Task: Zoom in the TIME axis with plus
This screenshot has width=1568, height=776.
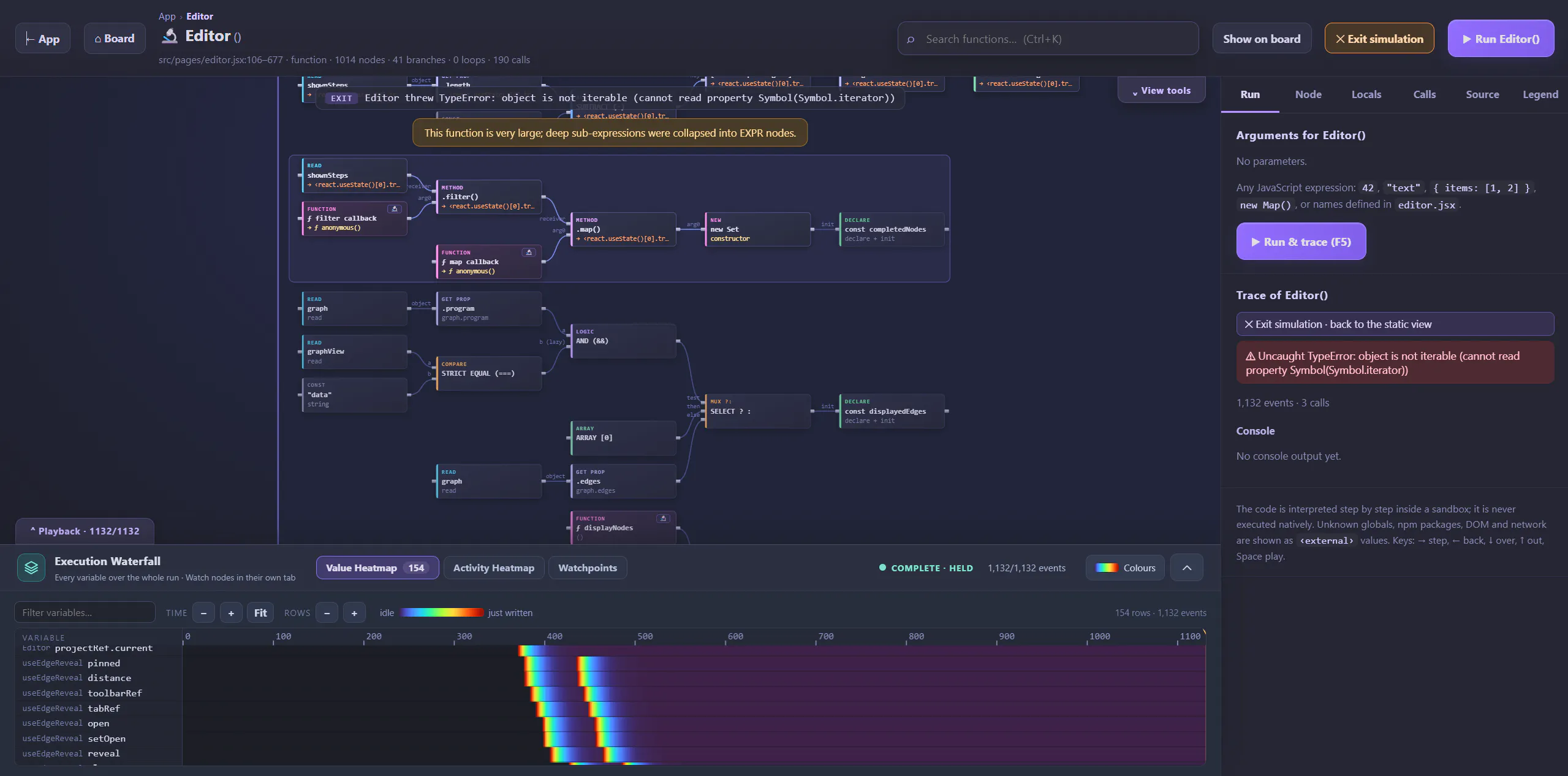Action: click(231, 613)
